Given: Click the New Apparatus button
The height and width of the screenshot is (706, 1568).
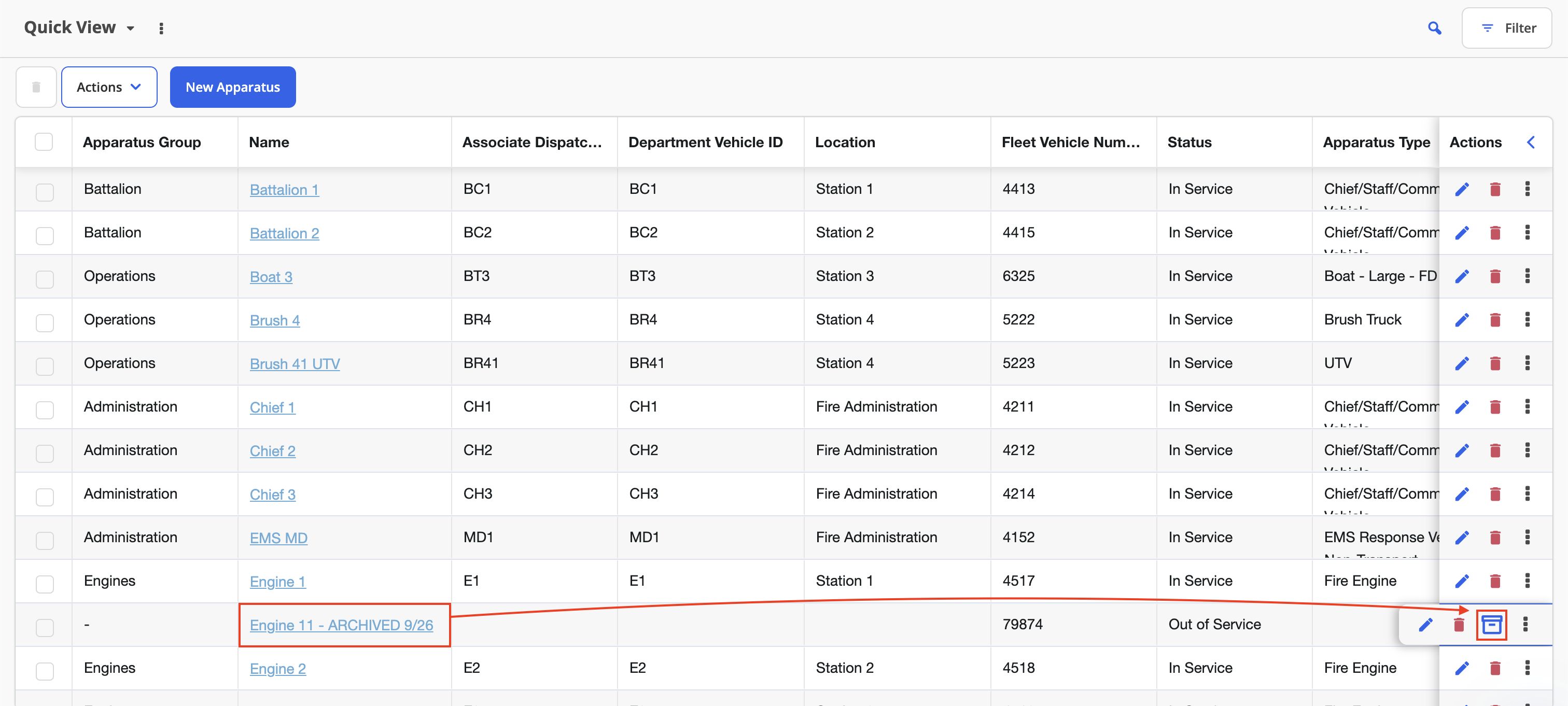Looking at the screenshot, I should 232,87.
